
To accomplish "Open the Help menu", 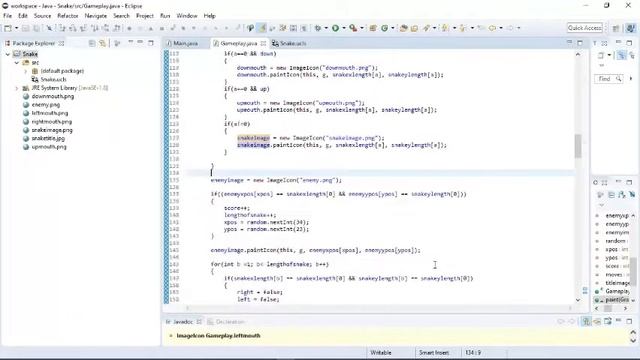I will coord(209,16).
